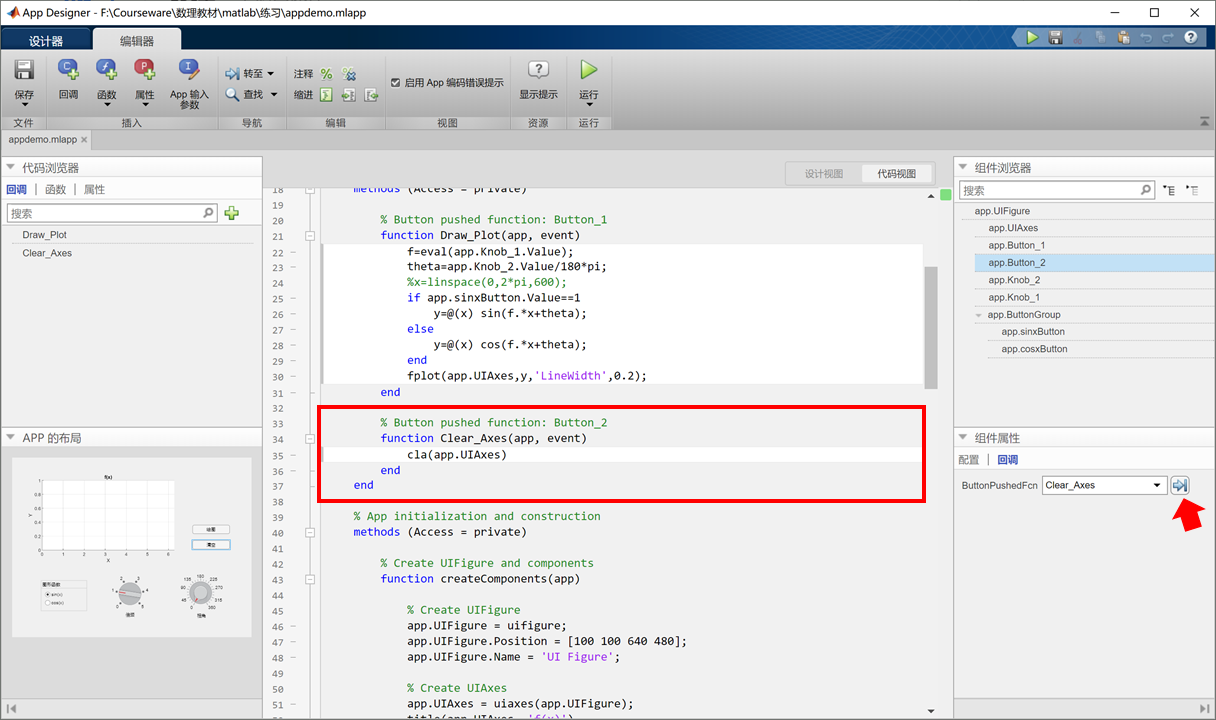This screenshot has width=1216, height=720.
Task: Select app.Knob_1 in the component browser
Action: click(1014, 297)
